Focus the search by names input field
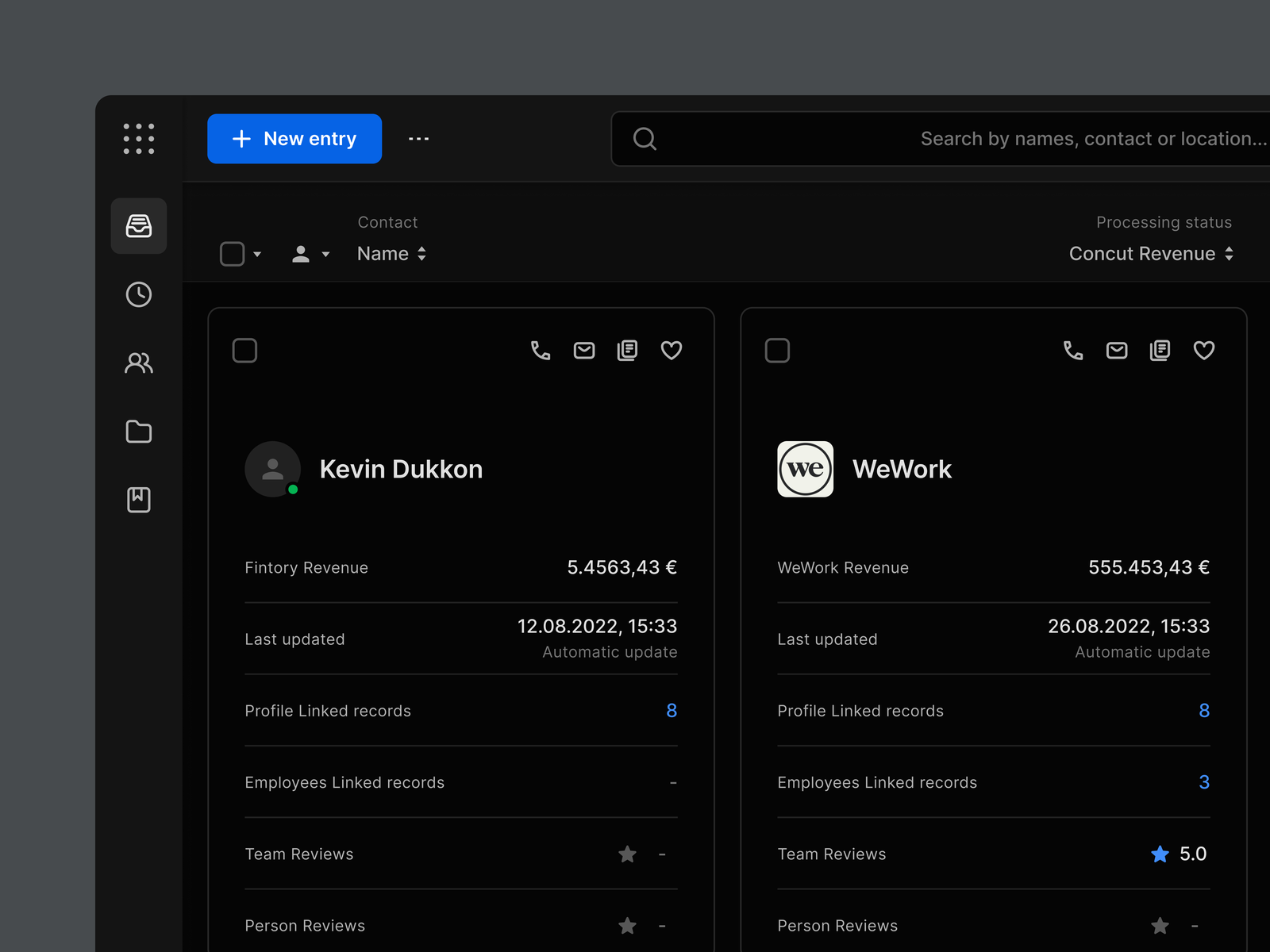This screenshot has height=952, width=1270. click(x=941, y=139)
